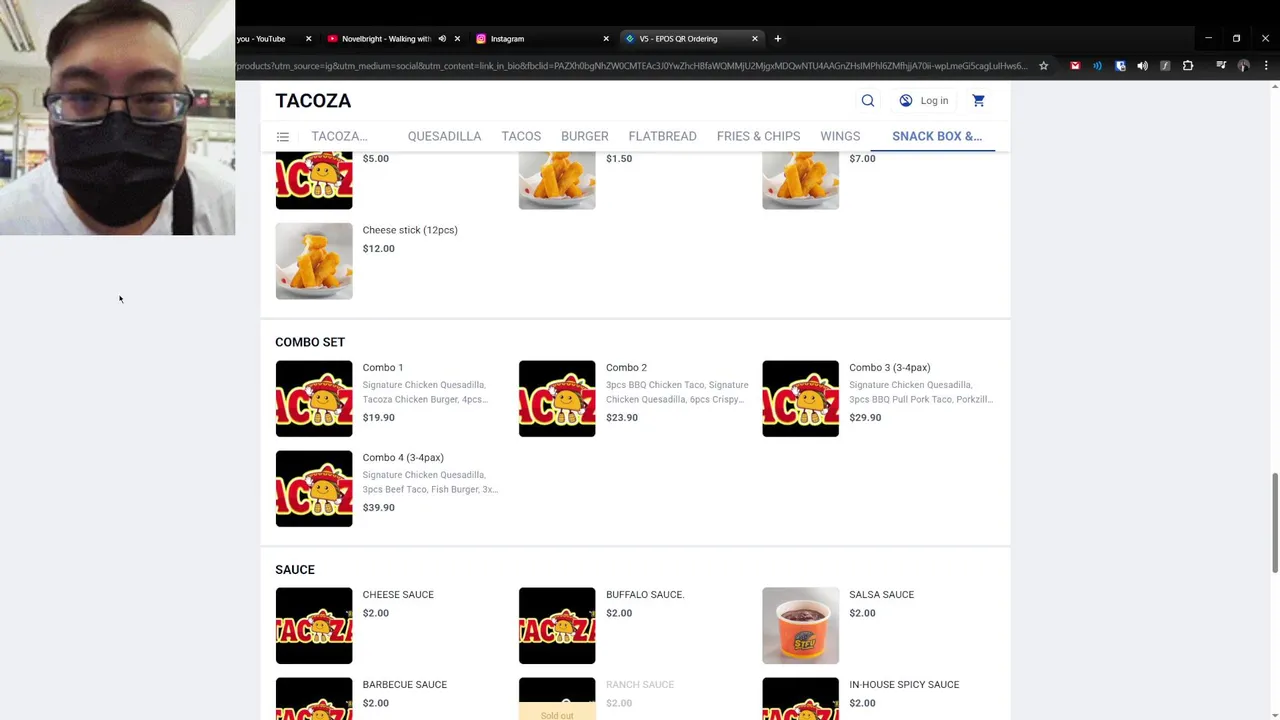Bookmark page with the star icon
This screenshot has height=720, width=1280.
pyautogui.click(x=1043, y=66)
